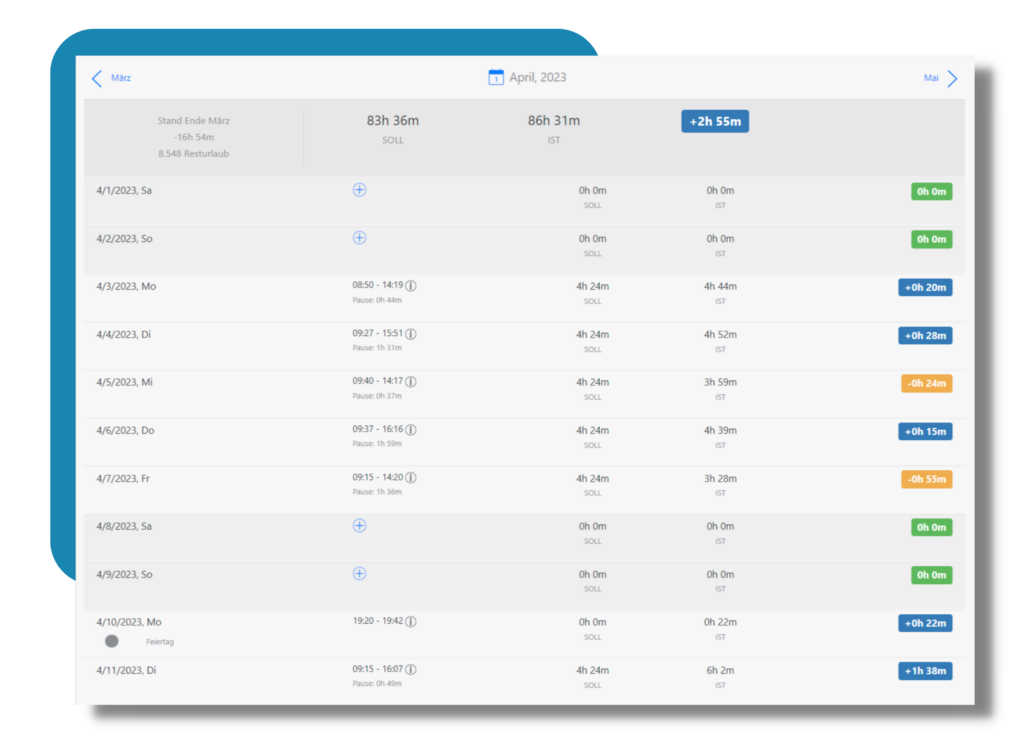Click the 09:27 - 15:51 time range
The height and width of the screenshot is (750, 1030).
(378, 333)
